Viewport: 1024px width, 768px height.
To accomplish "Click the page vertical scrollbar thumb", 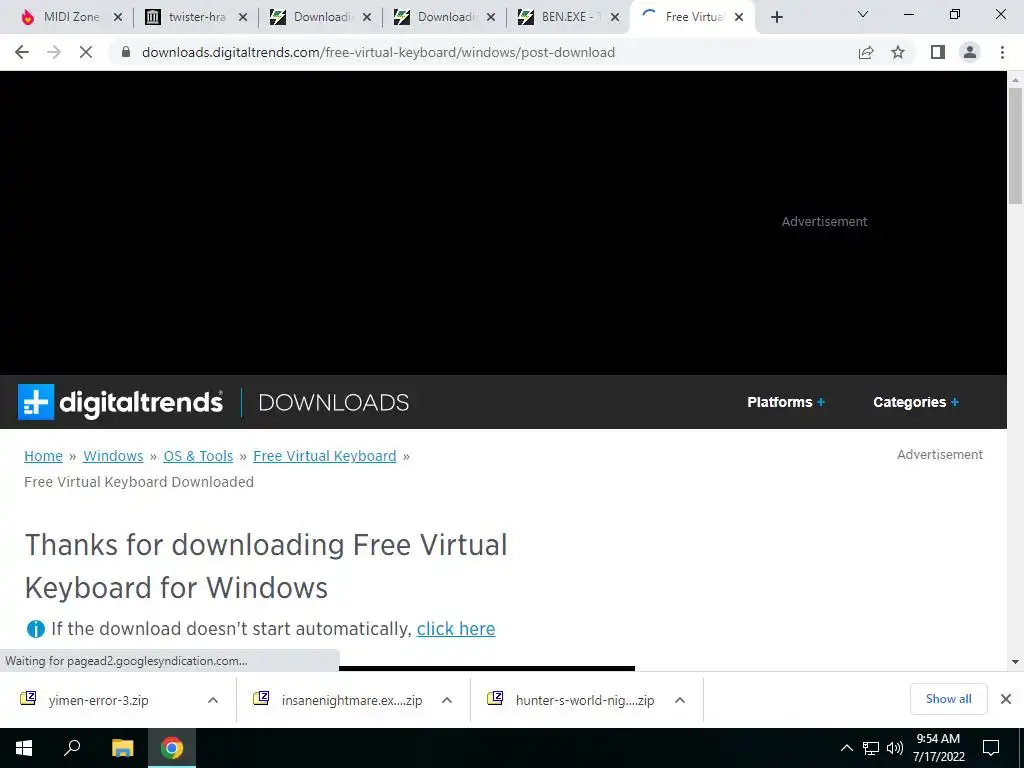I will tap(1015, 146).
